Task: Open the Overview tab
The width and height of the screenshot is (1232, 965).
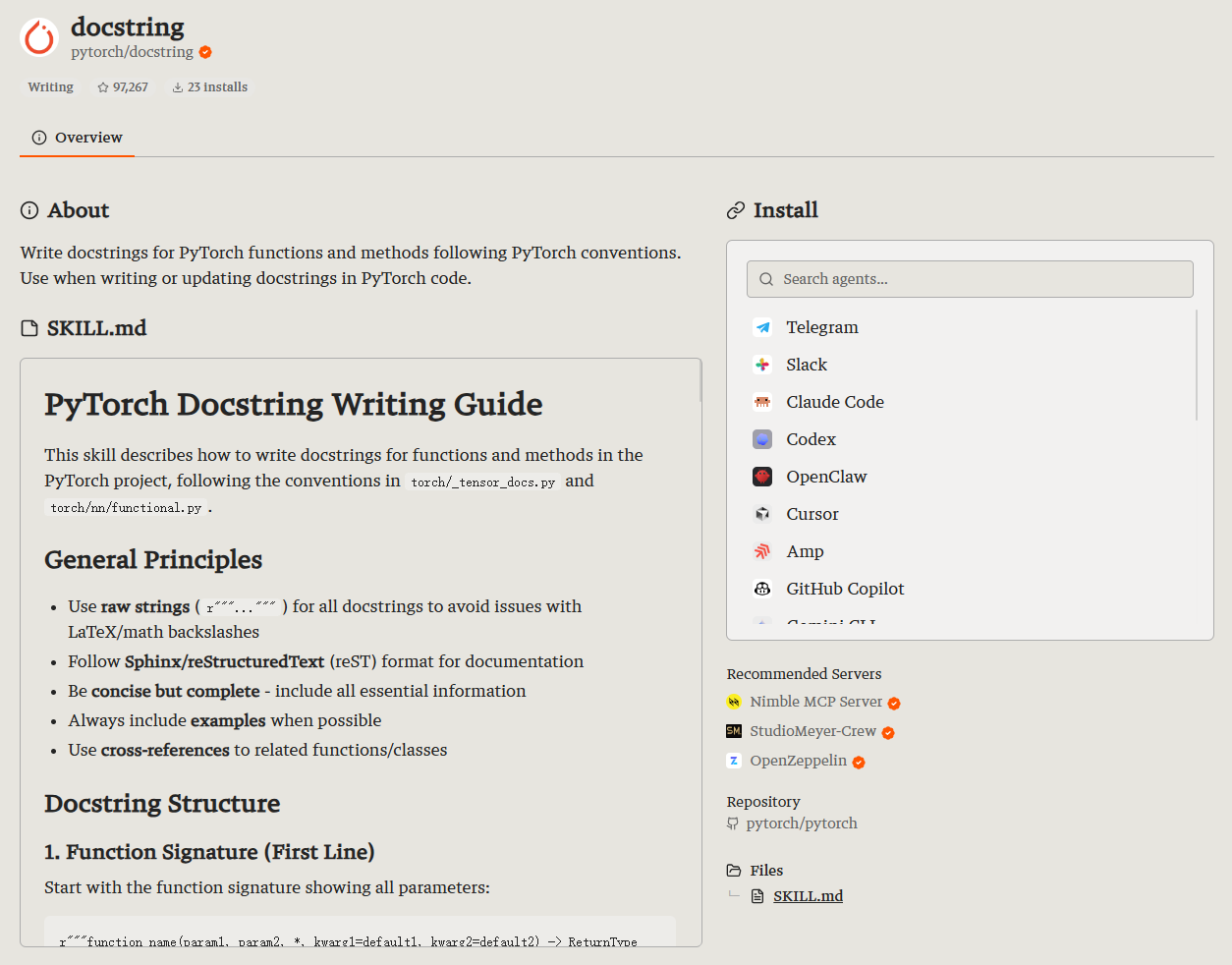Action: click(78, 138)
